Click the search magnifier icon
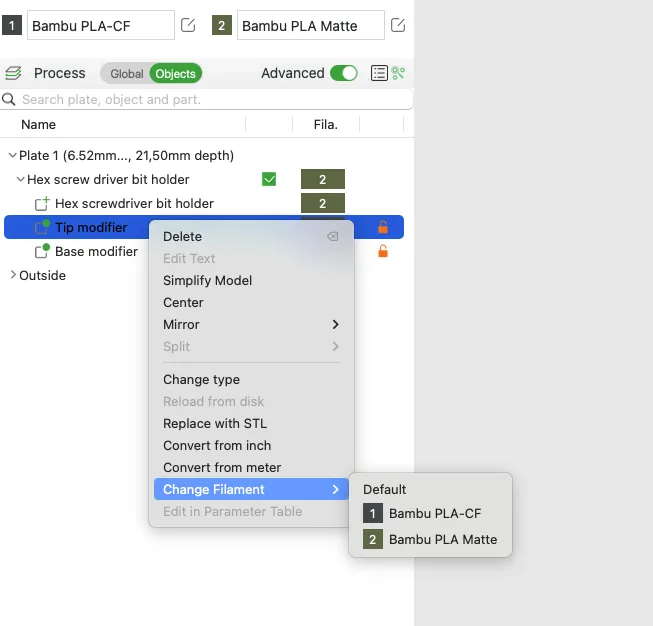The image size is (653, 626). pyautogui.click(x=9, y=100)
